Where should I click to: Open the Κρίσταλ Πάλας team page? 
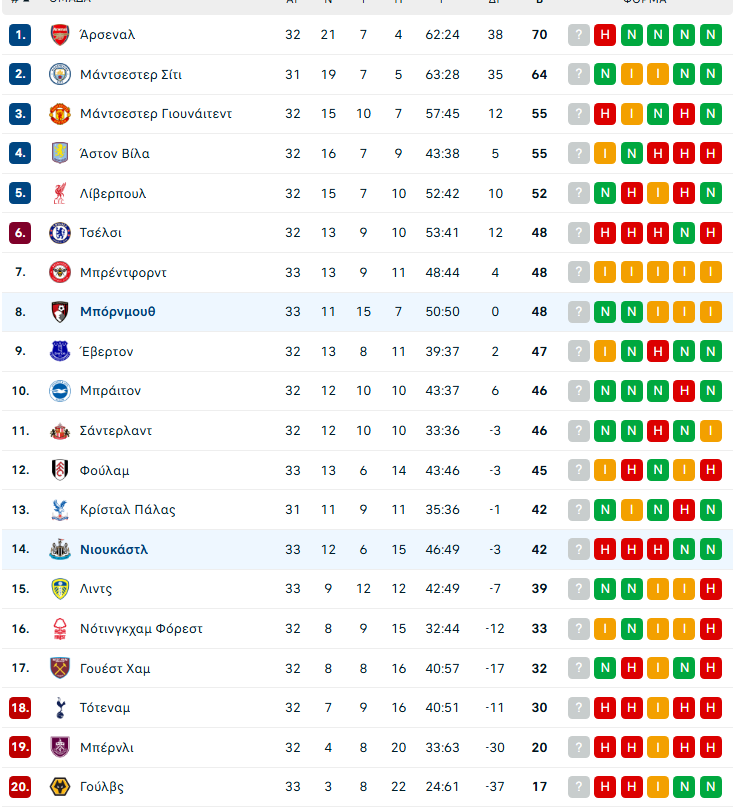[x=127, y=510]
